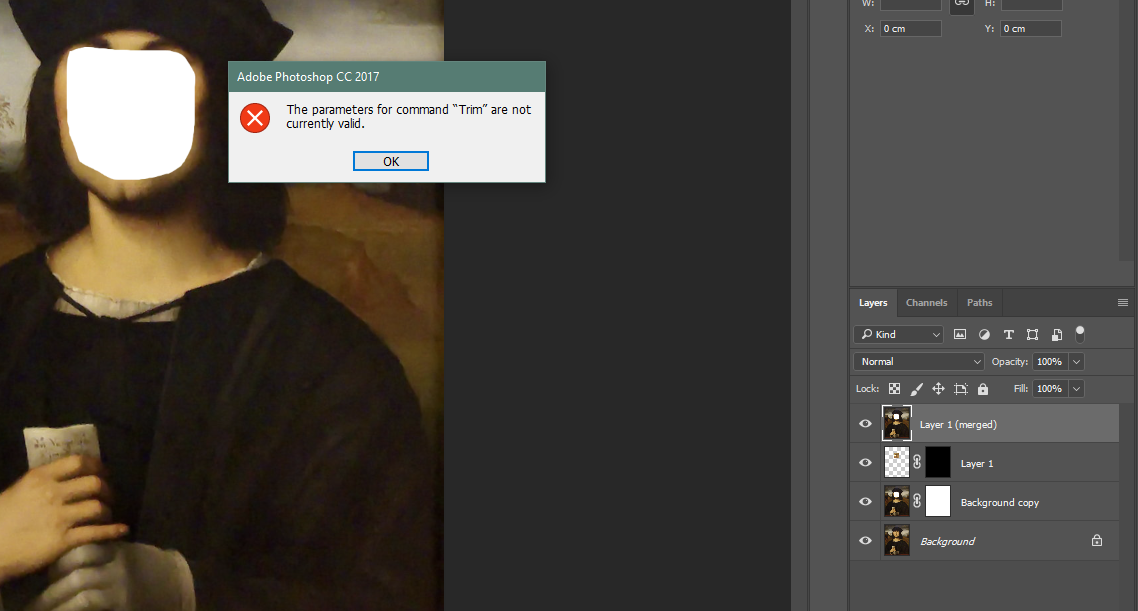Unlink the Background copy mask chain
The width and height of the screenshot is (1138, 611).
(x=917, y=501)
